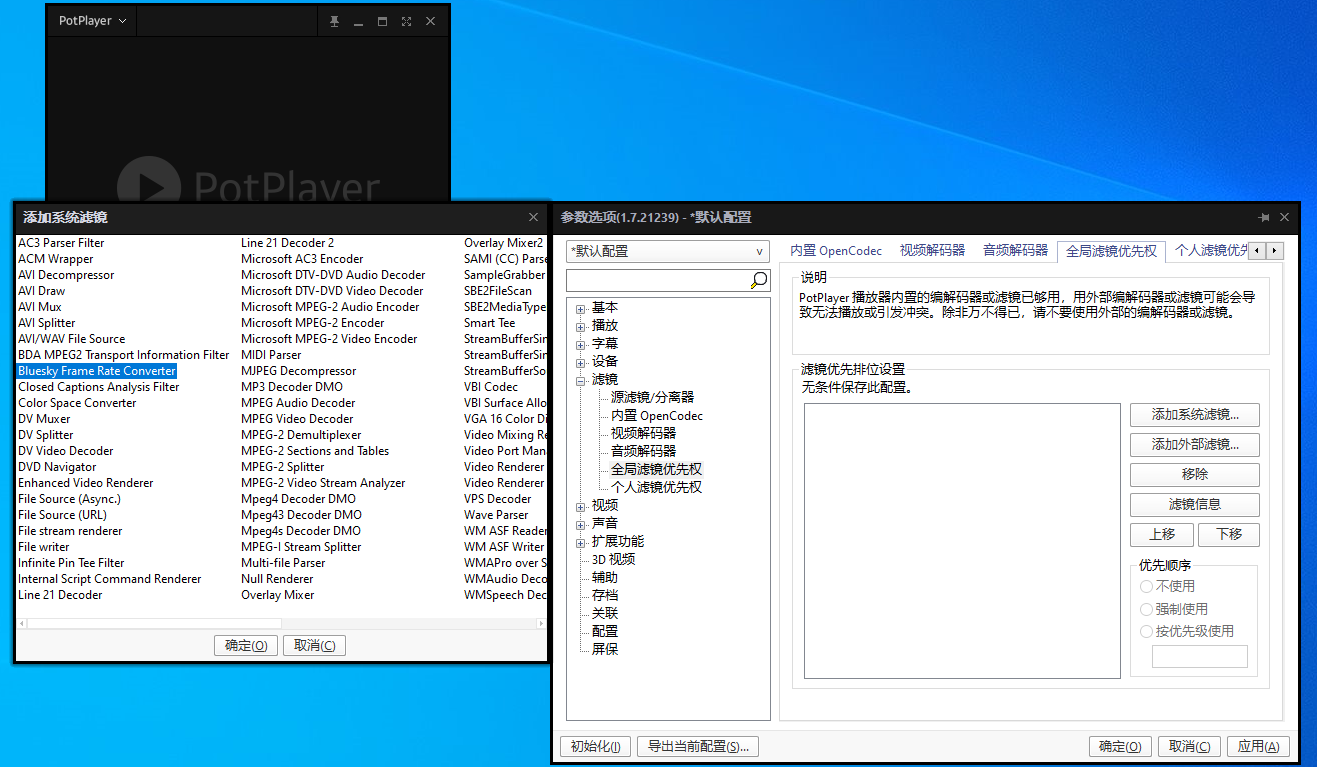
Task: Click 取消(C) in 参数选项 window
Action: coord(1189,747)
